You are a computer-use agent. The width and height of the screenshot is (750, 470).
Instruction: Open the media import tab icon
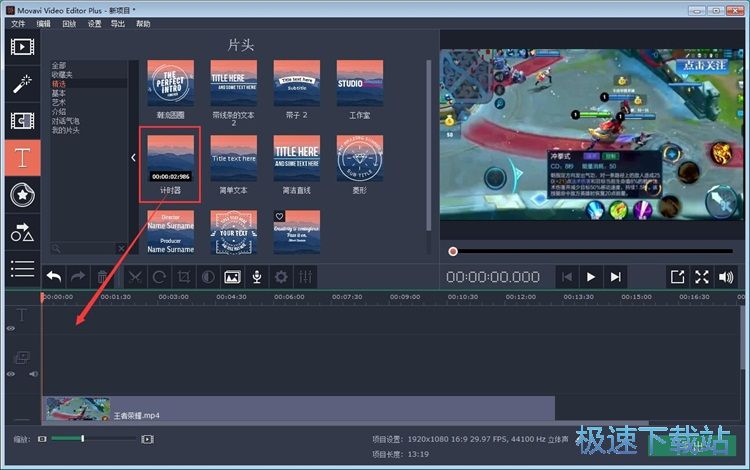(22, 47)
